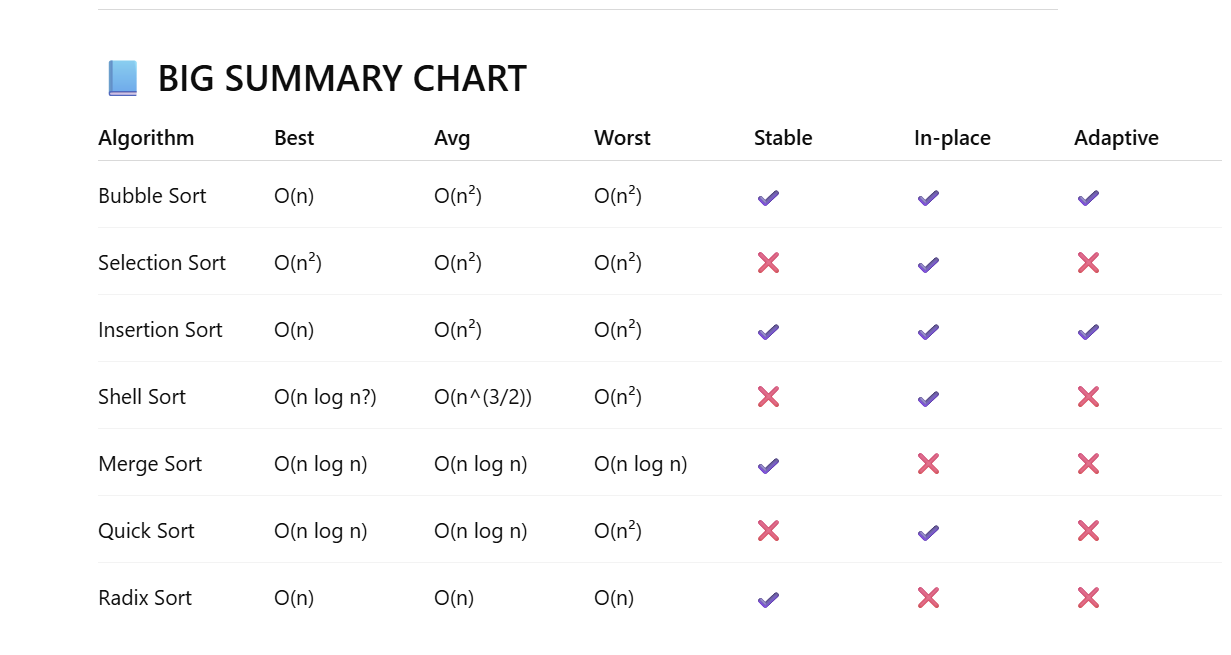
Task: Click the Merge Sort row label
Action: pos(150,464)
